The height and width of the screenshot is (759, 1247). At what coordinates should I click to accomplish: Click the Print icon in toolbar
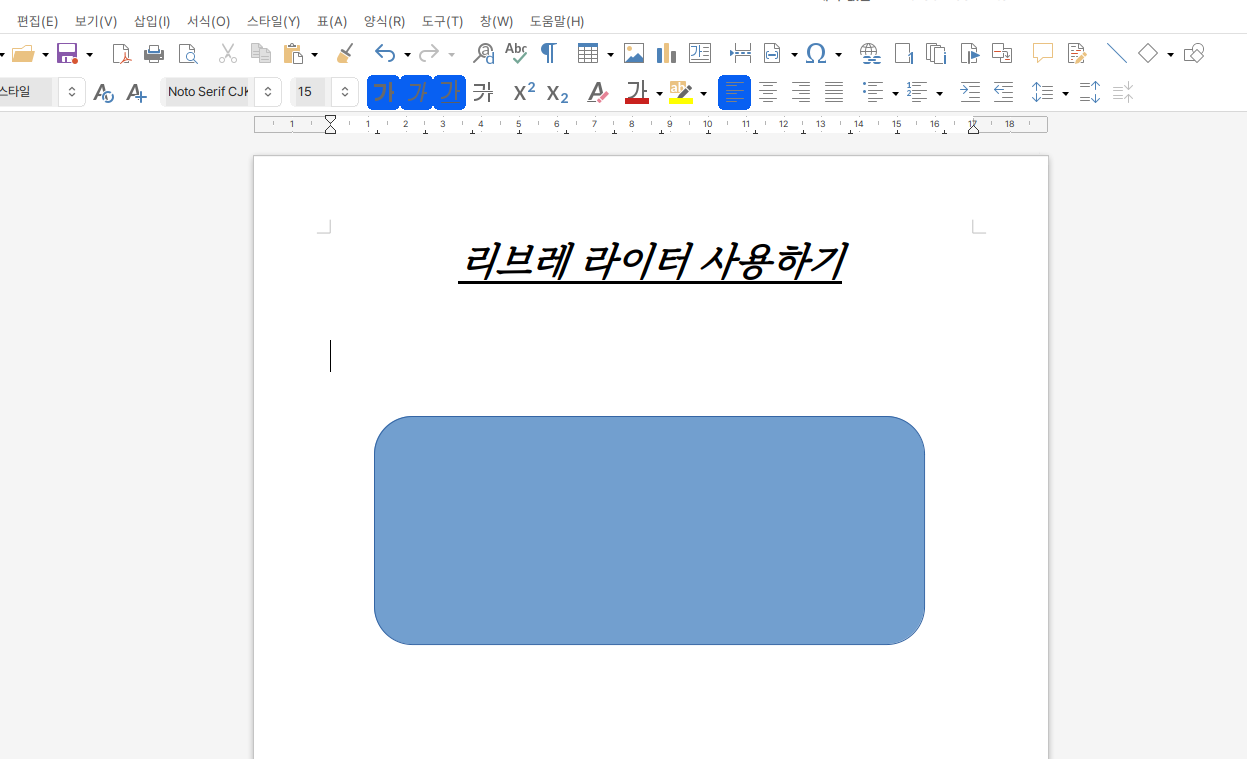[x=154, y=53]
